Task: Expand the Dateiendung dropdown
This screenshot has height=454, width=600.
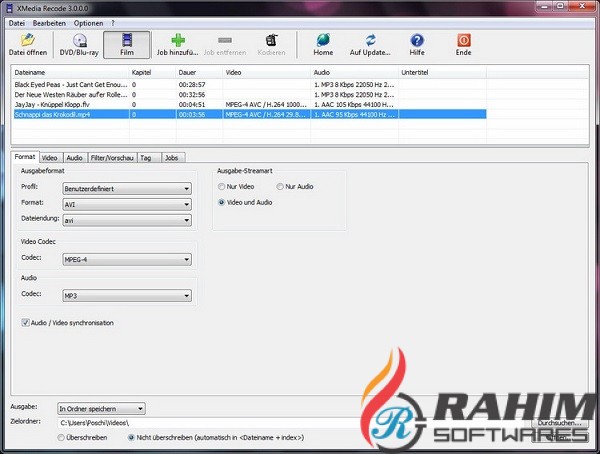Action: pos(127,220)
